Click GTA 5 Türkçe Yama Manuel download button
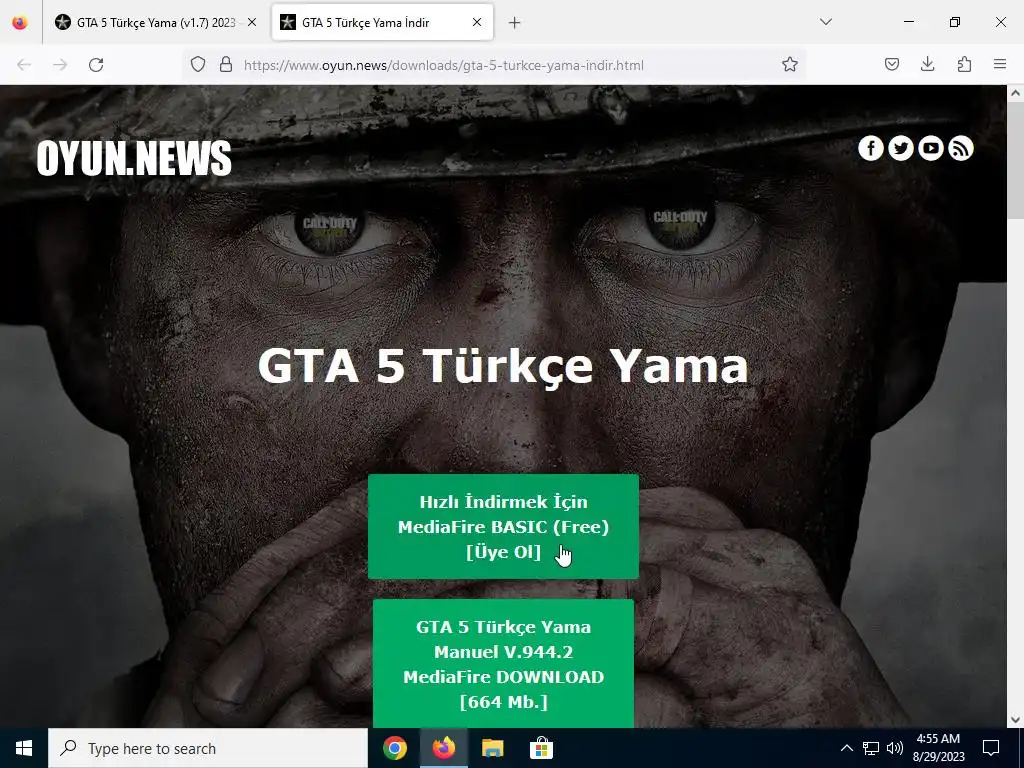The width and height of the screenshot is (1024, 768). pyautogui.click(x=503, y=664)
